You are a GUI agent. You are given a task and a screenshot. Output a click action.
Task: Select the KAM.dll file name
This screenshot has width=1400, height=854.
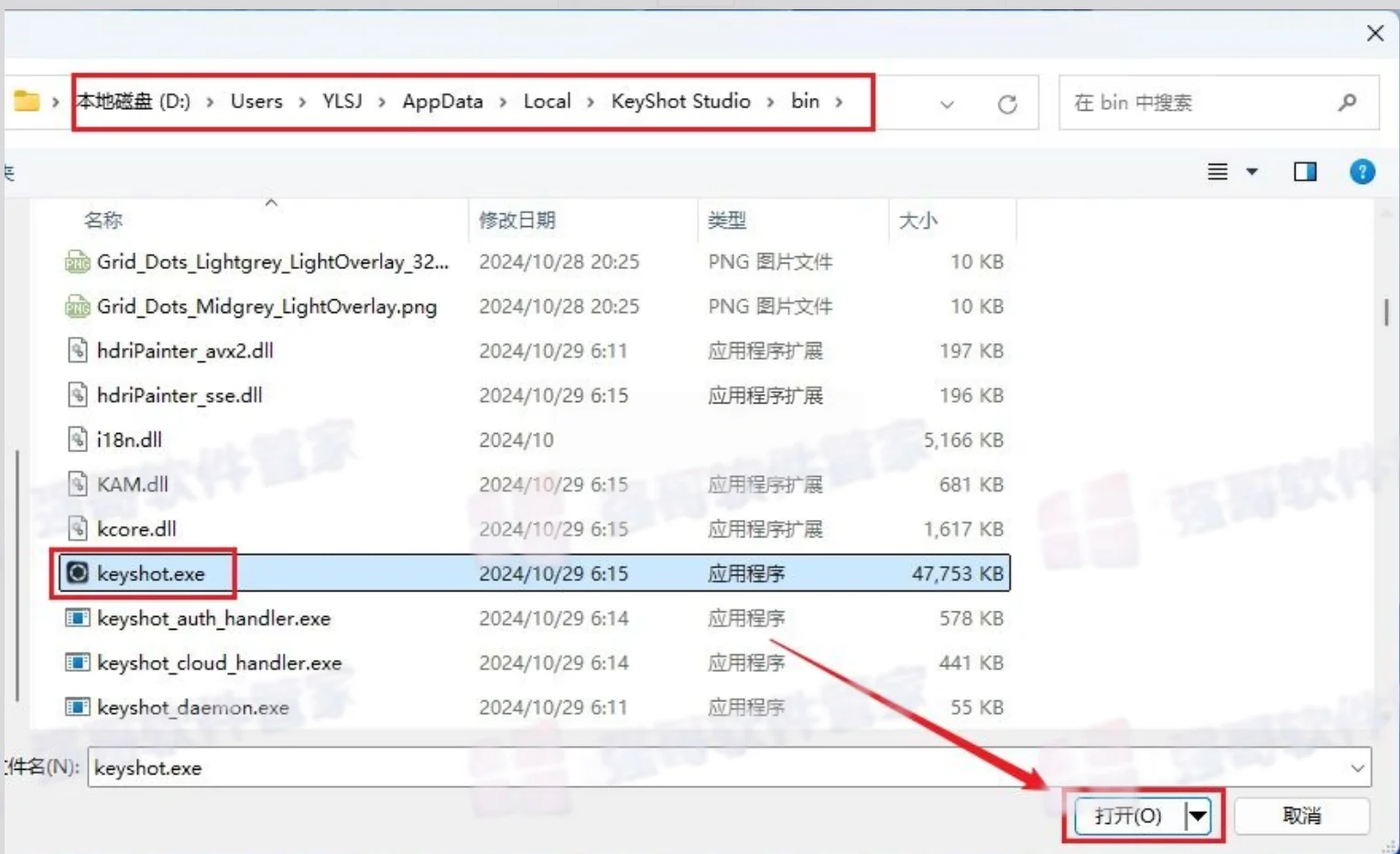(133, 484)
